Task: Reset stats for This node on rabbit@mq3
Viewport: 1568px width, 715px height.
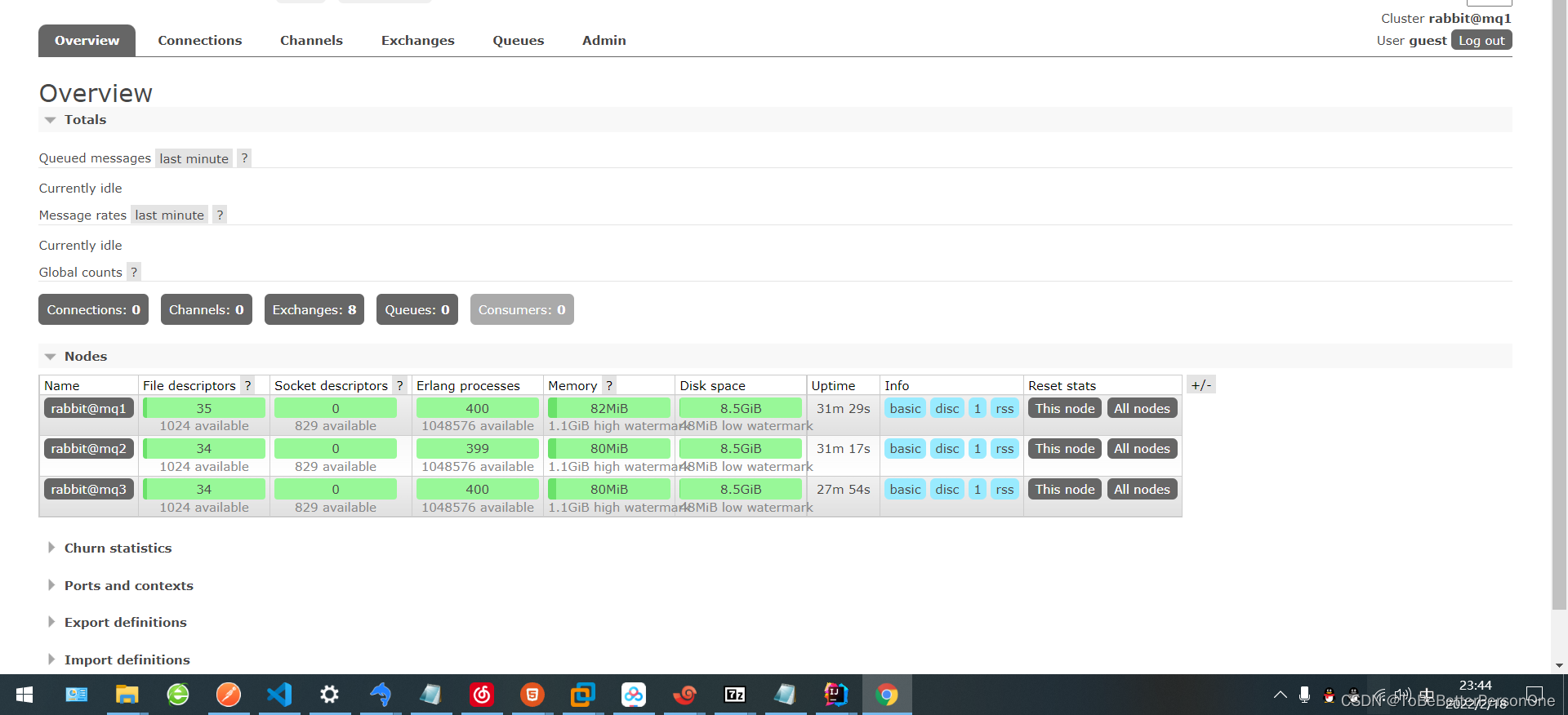Action: pos(1065,489)
